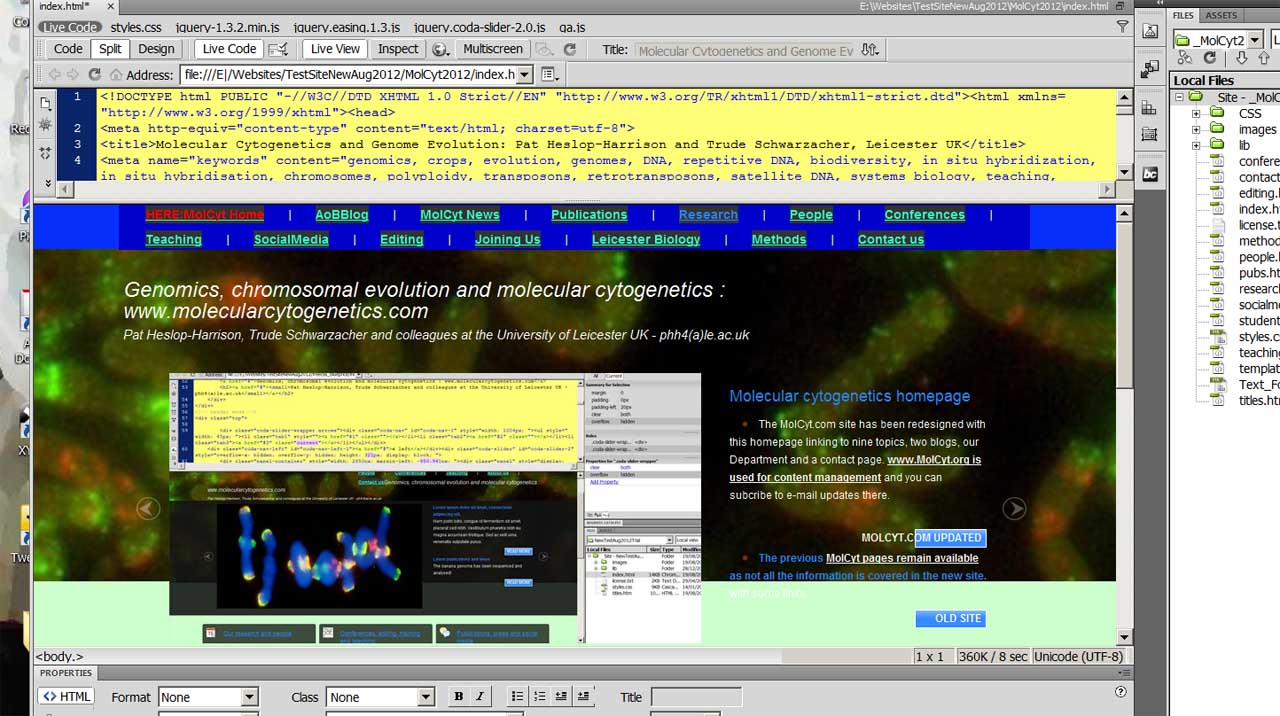
Task: Click the Italic formatting button in Properties
Action: [x=480, y=697]
